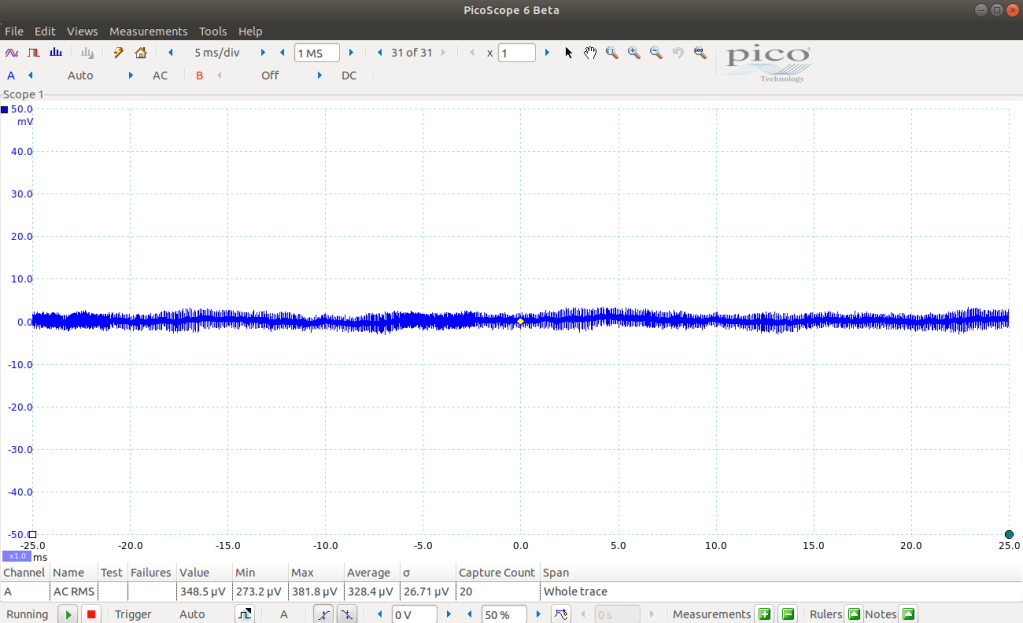
Task: Click the trigger threshold 0 V field
Action: pos(414,614)
